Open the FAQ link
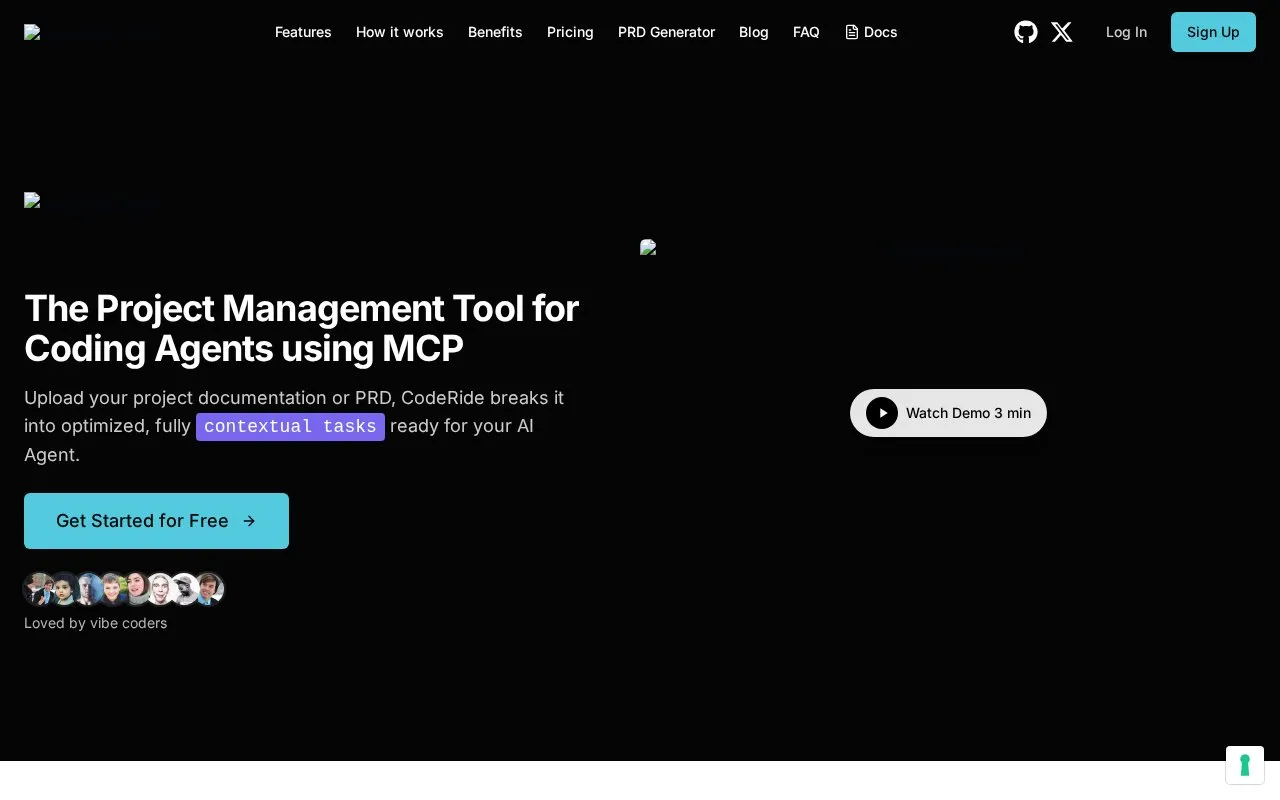Screen dimensions: 1280x800 click(x=806, y=32)
